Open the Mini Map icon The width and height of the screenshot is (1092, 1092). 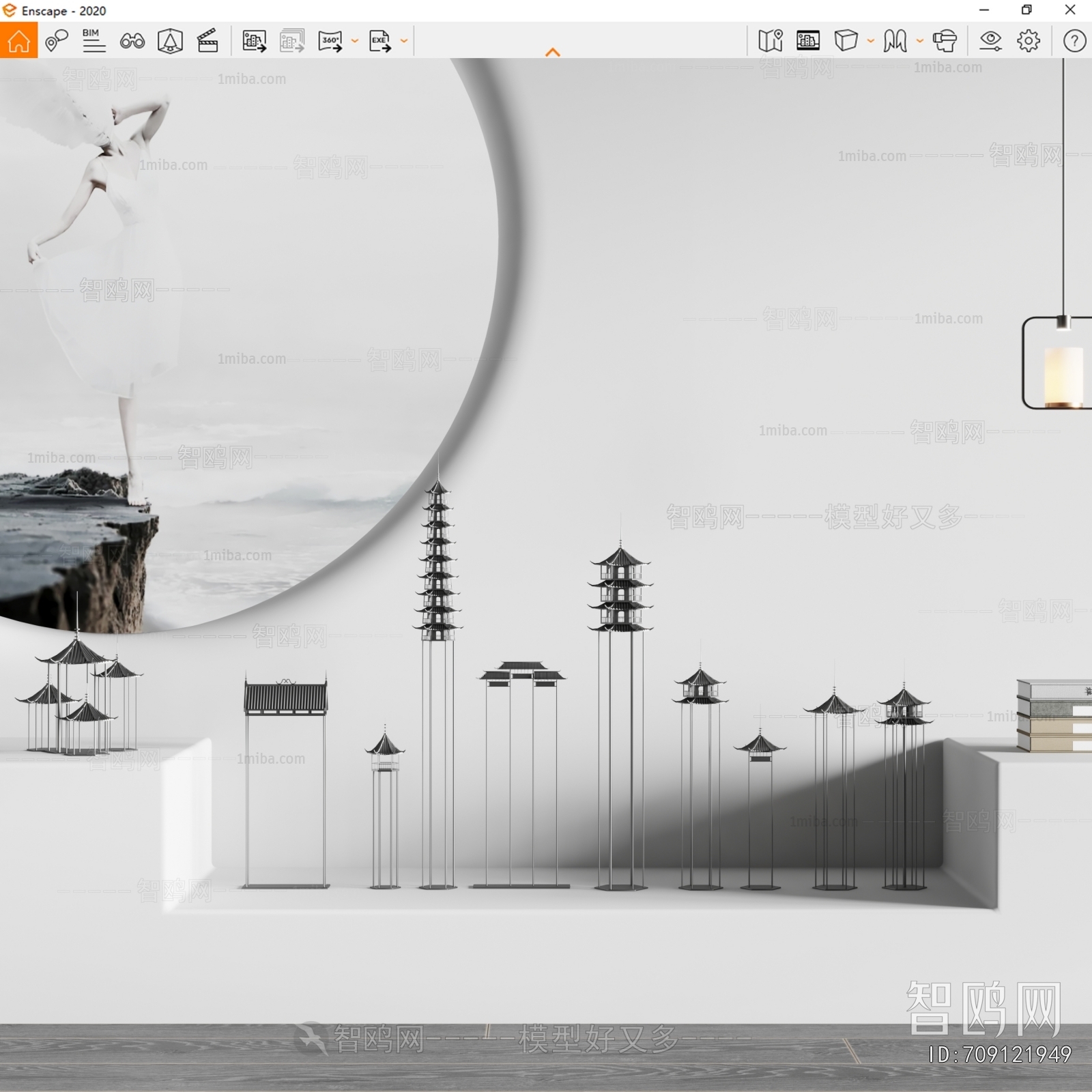click(771, 41)
